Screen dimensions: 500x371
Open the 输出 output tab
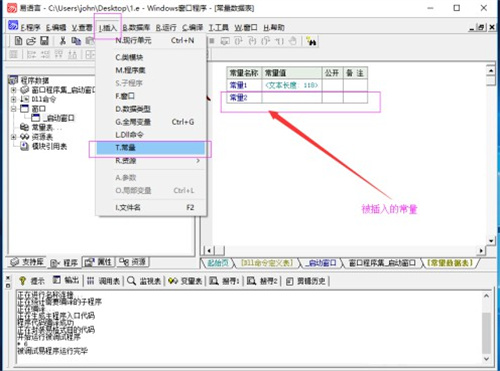(66, 281)
